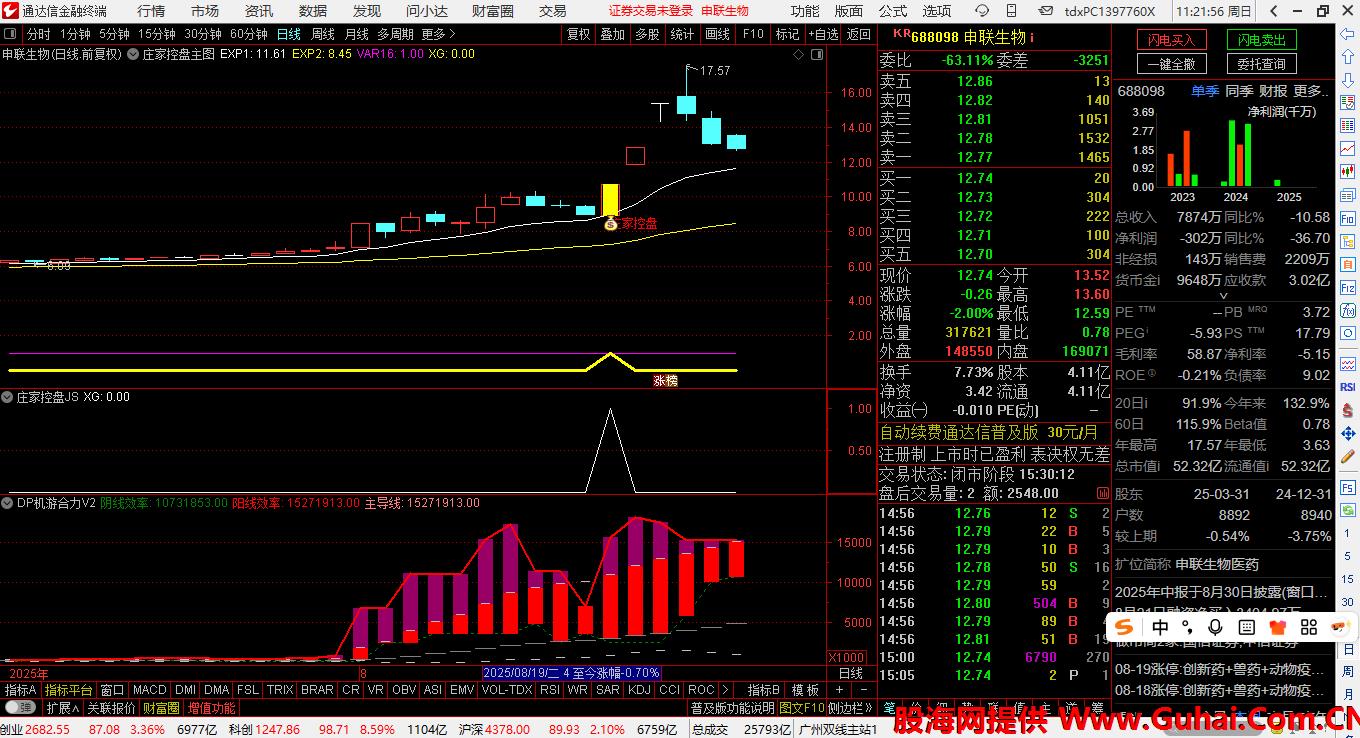Click 卖一 ask price 12.77 row
This screenshot has height=738, width=1360.
(994, 157)
